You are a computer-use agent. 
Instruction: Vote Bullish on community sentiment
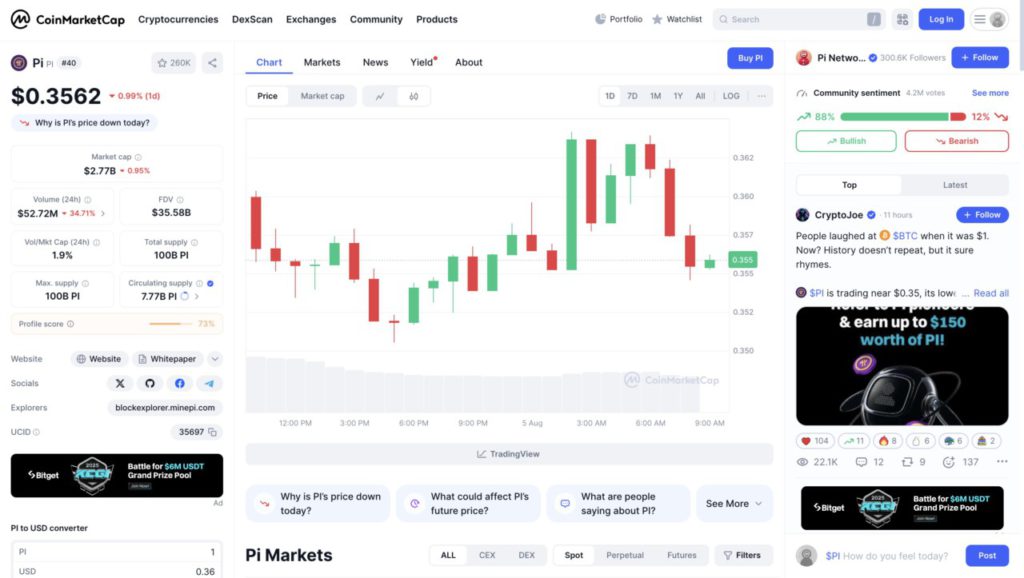point(846,141)
